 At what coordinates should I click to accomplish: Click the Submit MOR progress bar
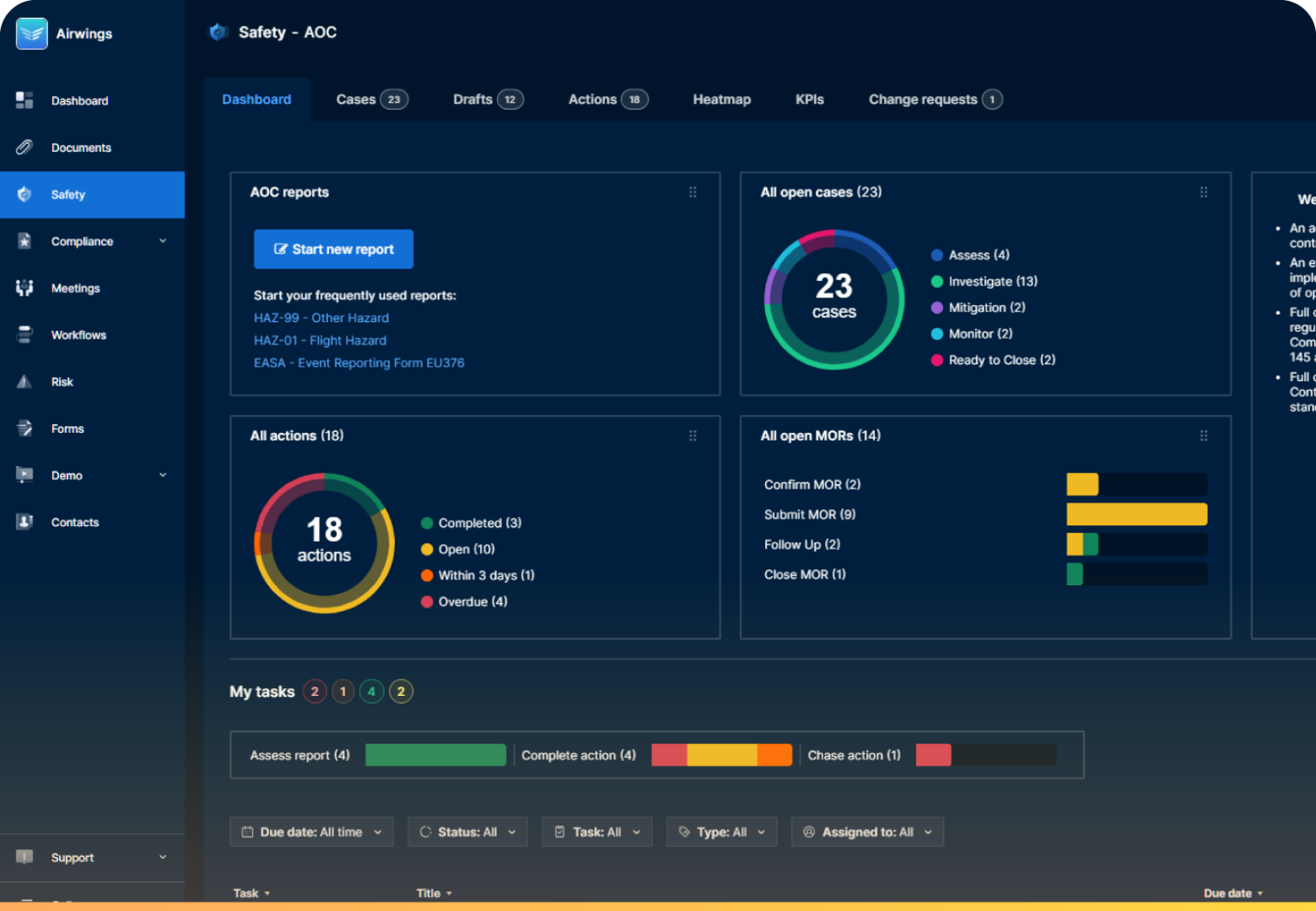[1136, 514]
